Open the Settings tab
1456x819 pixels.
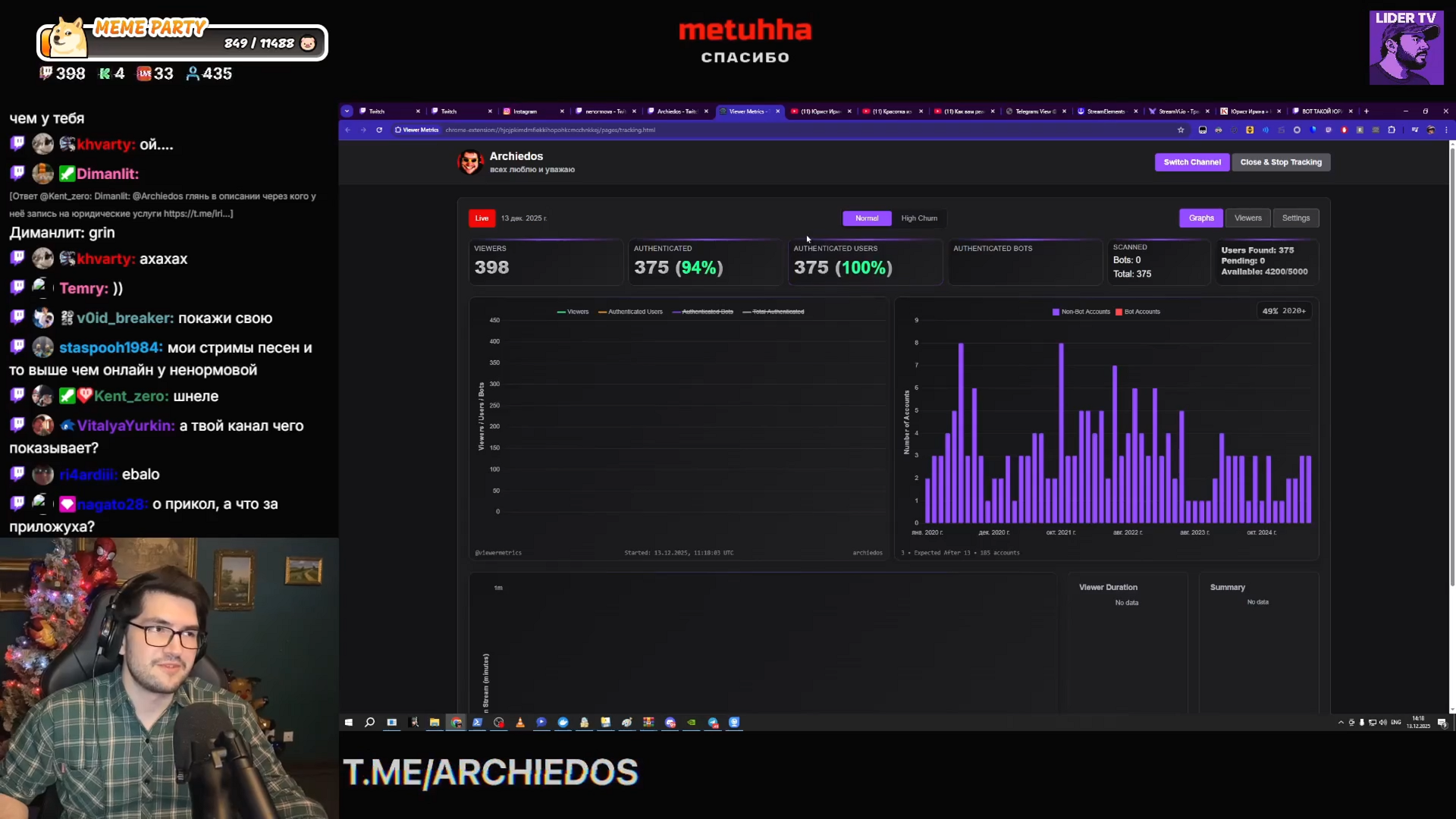click(1295, 218)
